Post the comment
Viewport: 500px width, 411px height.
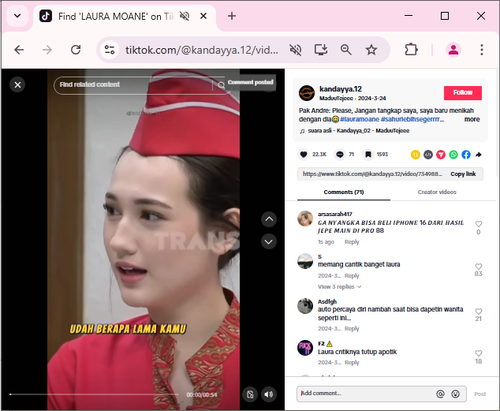click(480, 394)
